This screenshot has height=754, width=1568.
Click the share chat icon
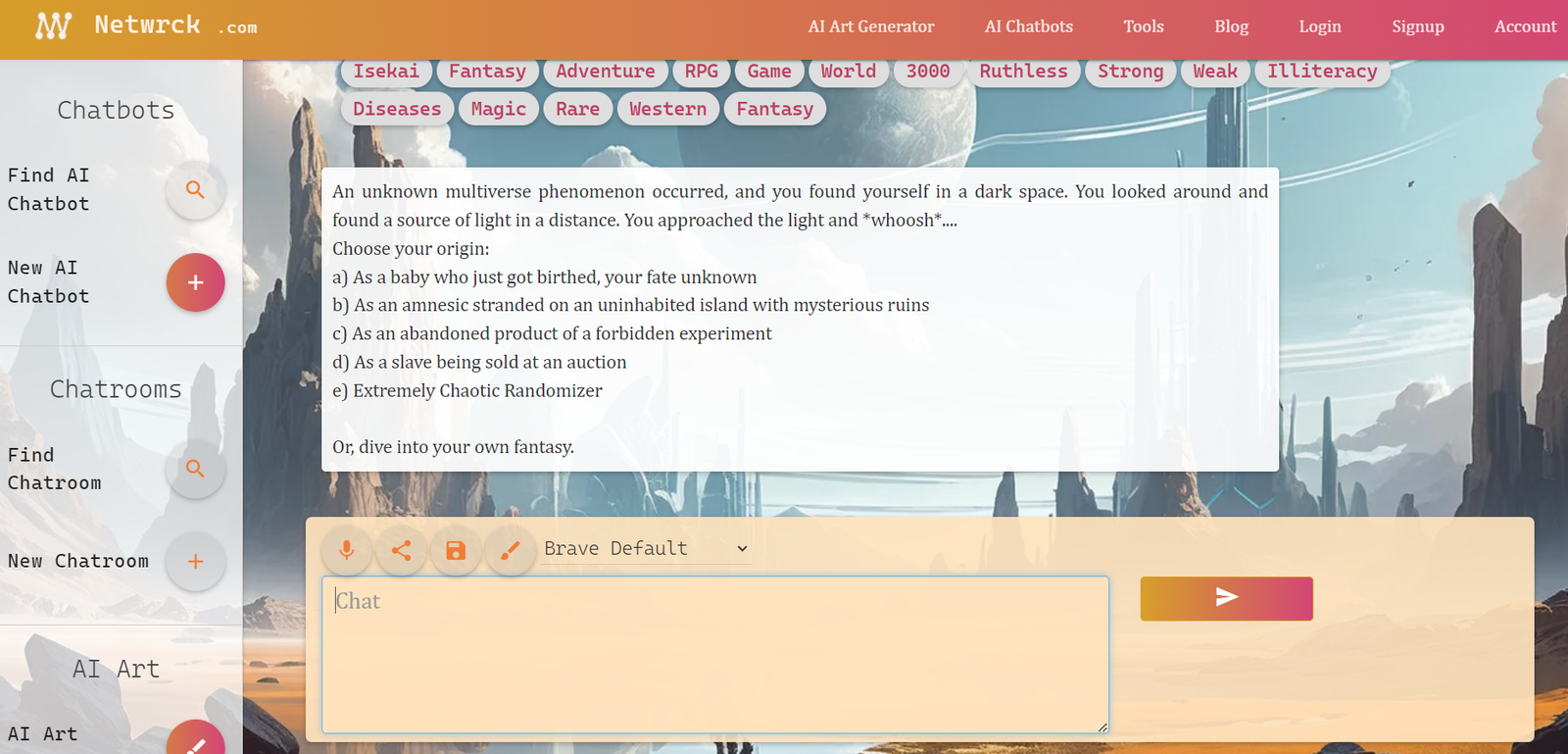[401, 550]
